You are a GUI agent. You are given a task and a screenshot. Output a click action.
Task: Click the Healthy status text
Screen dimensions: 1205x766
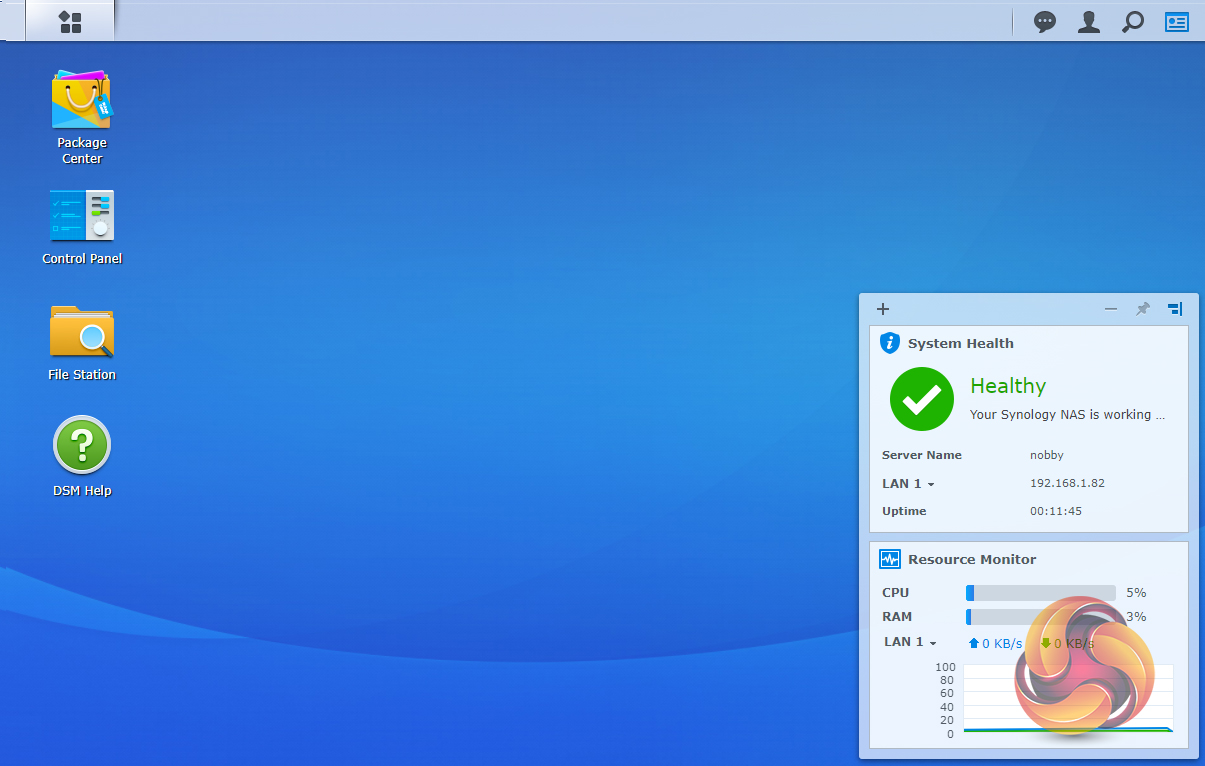(1008, 386)
